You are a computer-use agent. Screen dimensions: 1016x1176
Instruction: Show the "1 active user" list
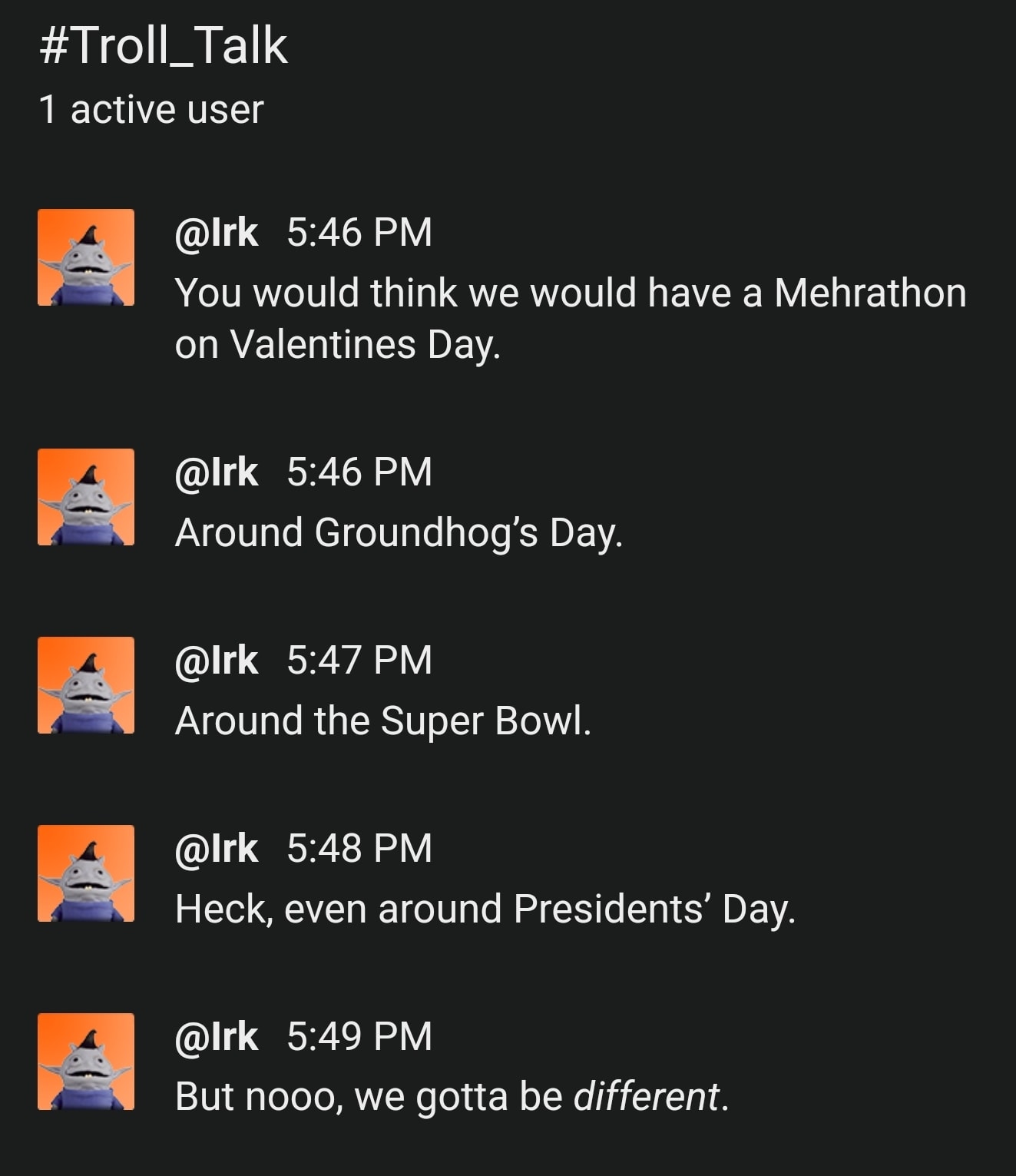pos(151,109)
